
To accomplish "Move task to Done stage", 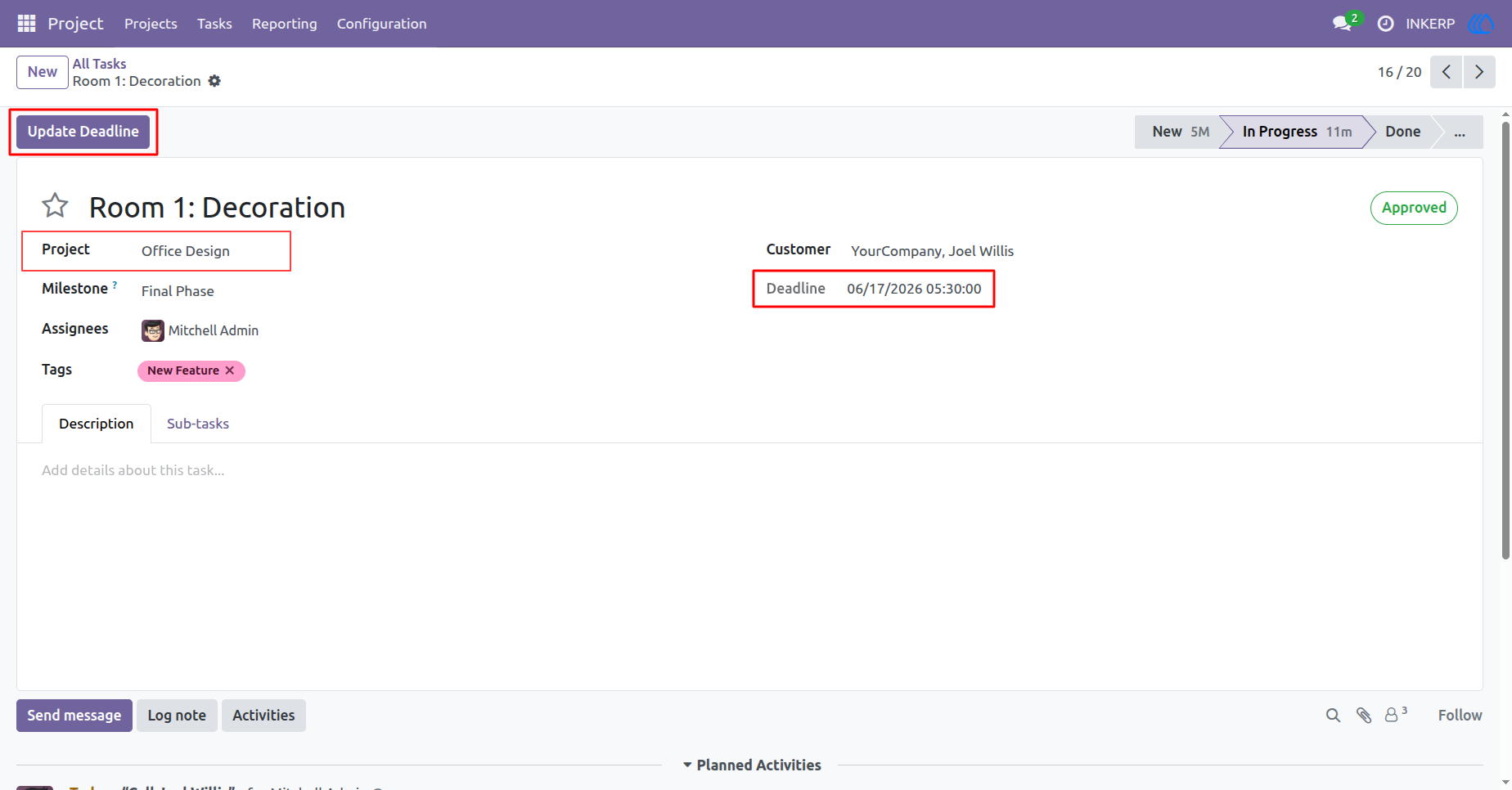I will pos(1402,132).
